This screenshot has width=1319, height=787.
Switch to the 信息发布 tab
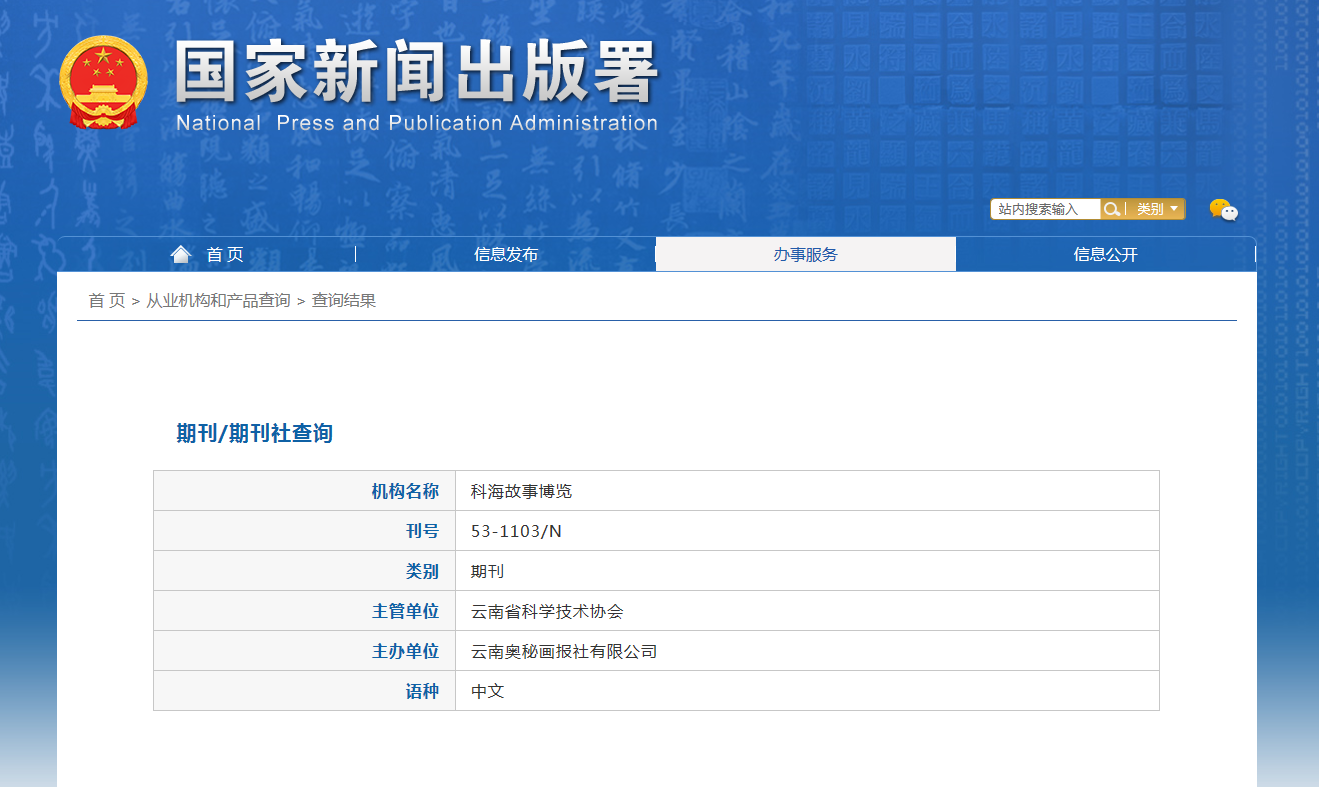click(x=504, y=254)
